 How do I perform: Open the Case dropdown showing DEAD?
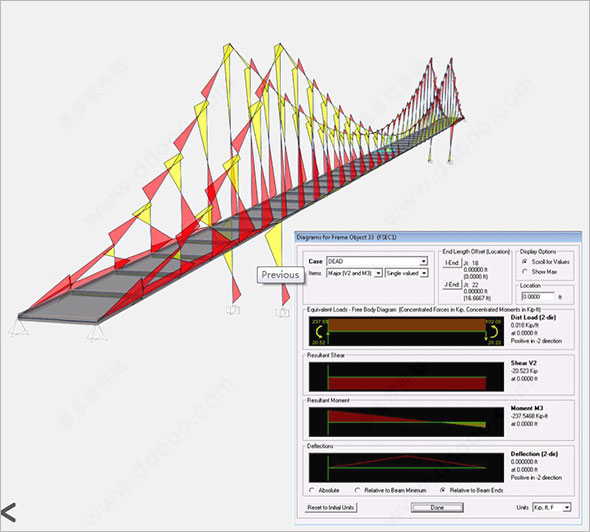click(377, 261)
